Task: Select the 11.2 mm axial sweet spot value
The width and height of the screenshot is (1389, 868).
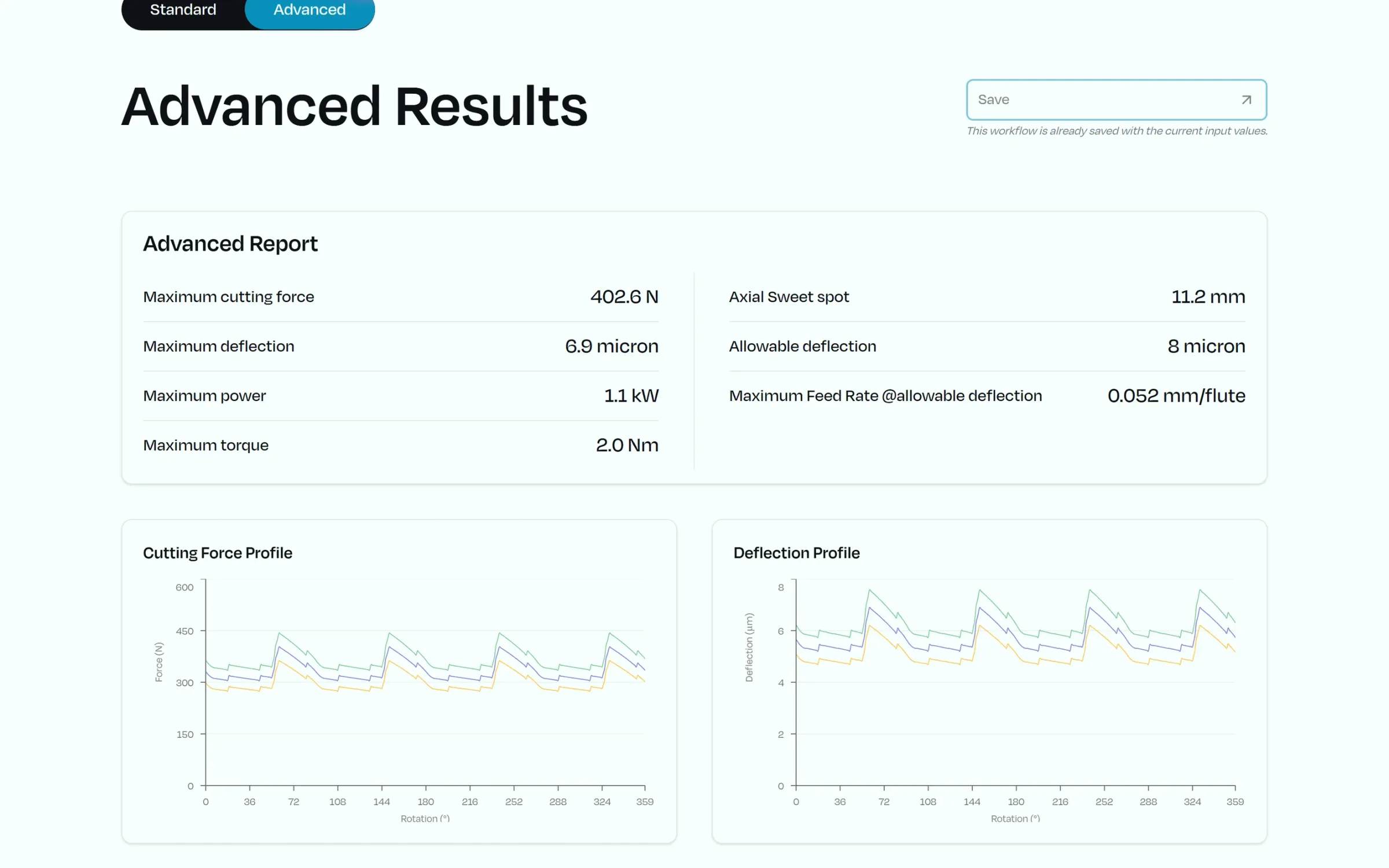Action: [x=1208, y=297]
